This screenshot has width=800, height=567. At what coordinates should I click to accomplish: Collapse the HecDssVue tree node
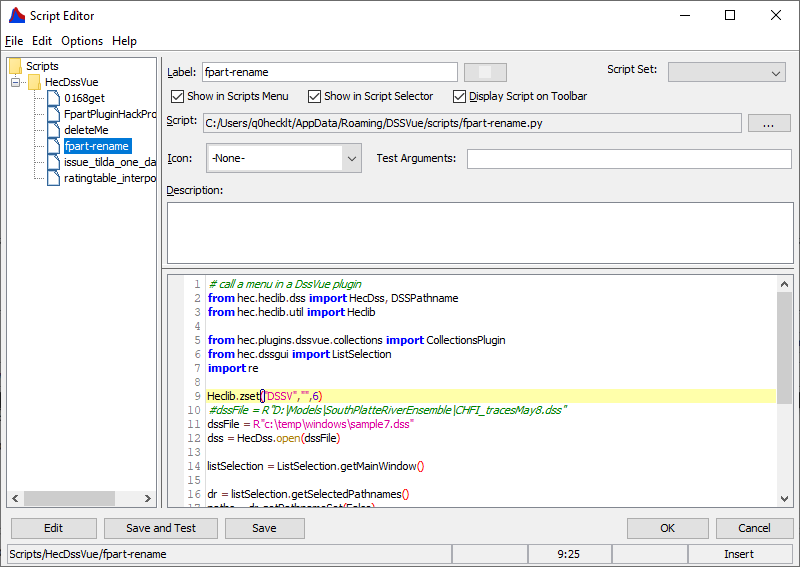pyautogui.click(x=16, y=82)
